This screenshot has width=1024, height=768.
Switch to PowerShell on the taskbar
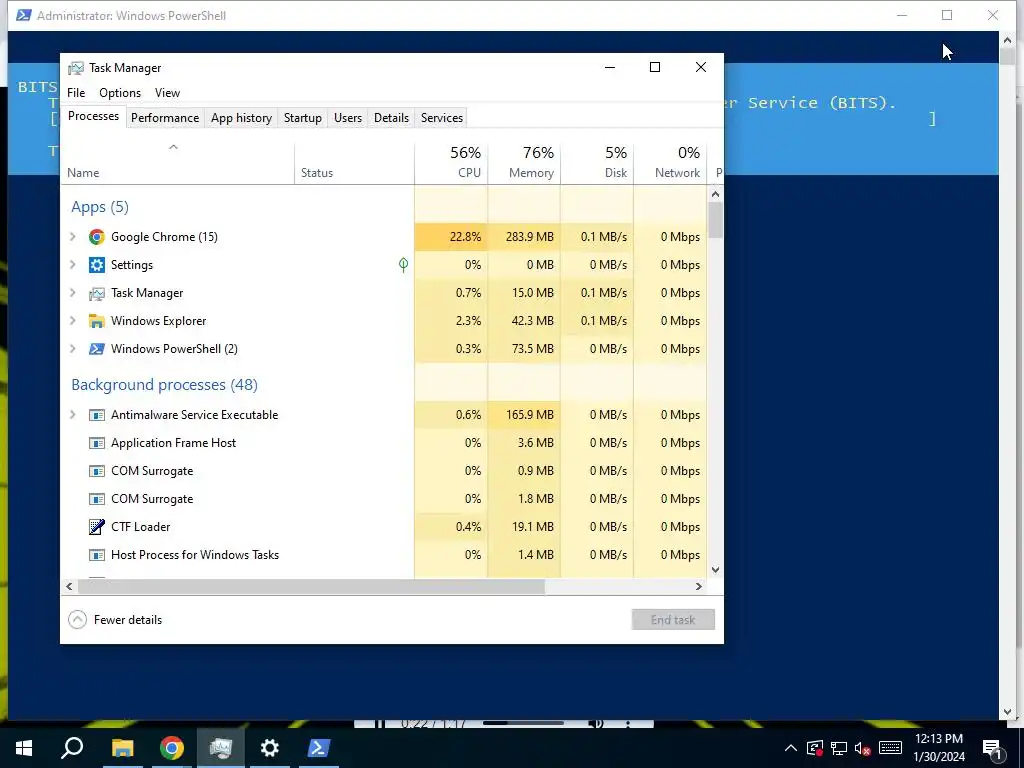319,748
